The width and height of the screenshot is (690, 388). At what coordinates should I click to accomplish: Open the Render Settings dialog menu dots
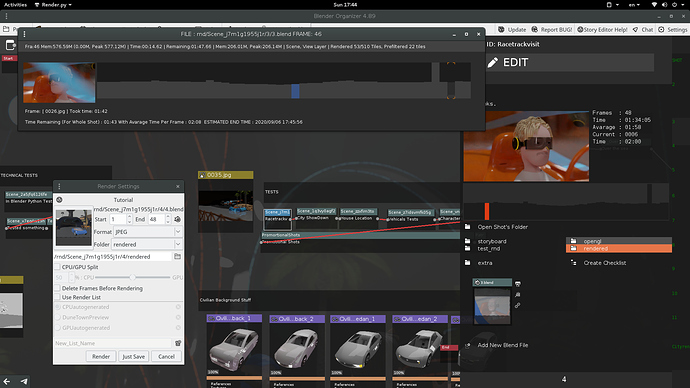click(59, 187)
